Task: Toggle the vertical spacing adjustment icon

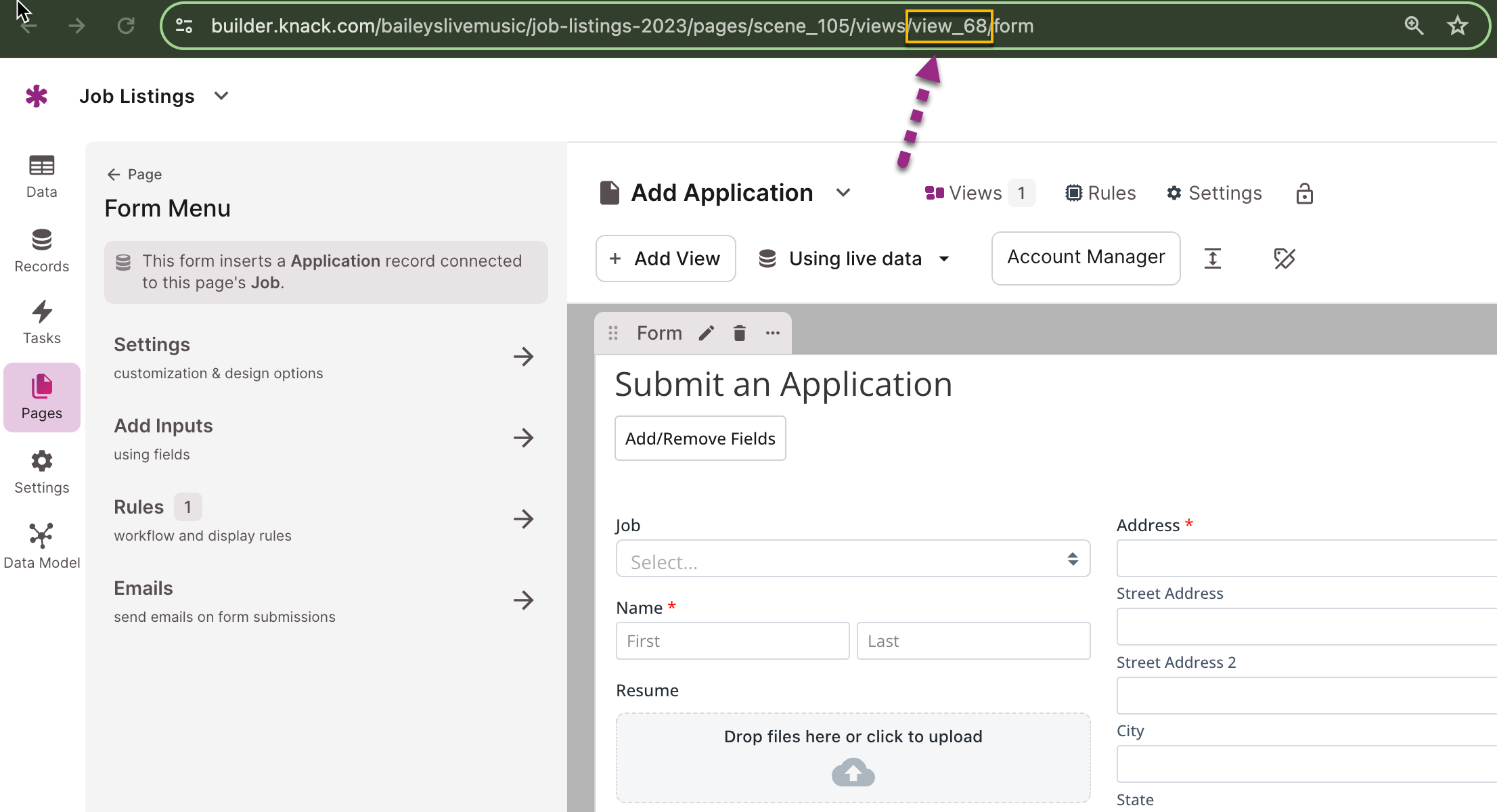Action: click(1212, 258)
